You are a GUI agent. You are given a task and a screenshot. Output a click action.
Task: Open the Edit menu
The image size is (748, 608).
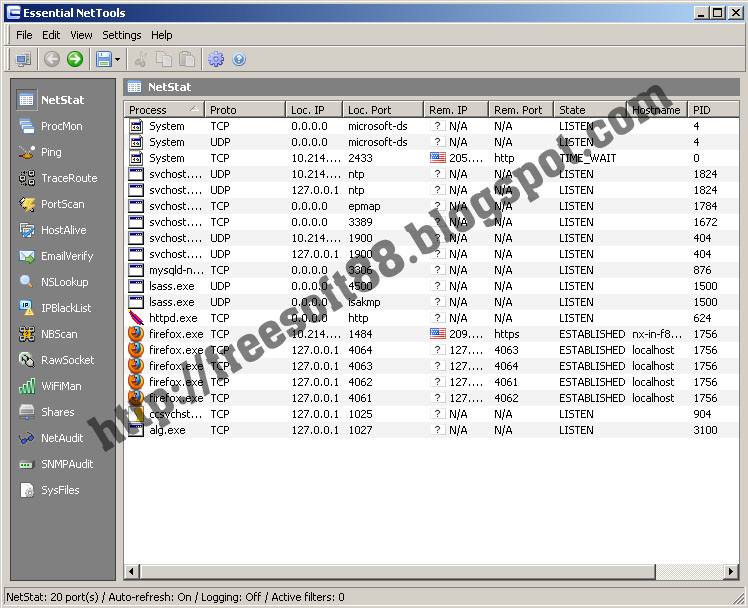pyautogui.click(x=51, y=35)
